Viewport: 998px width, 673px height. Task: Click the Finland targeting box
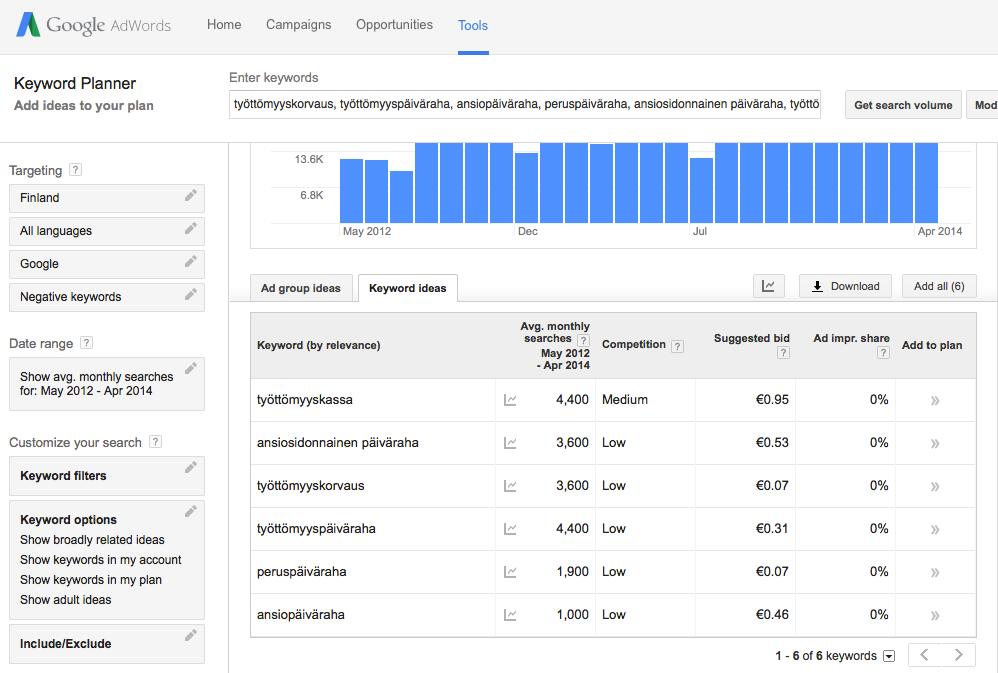pos(107,198)
